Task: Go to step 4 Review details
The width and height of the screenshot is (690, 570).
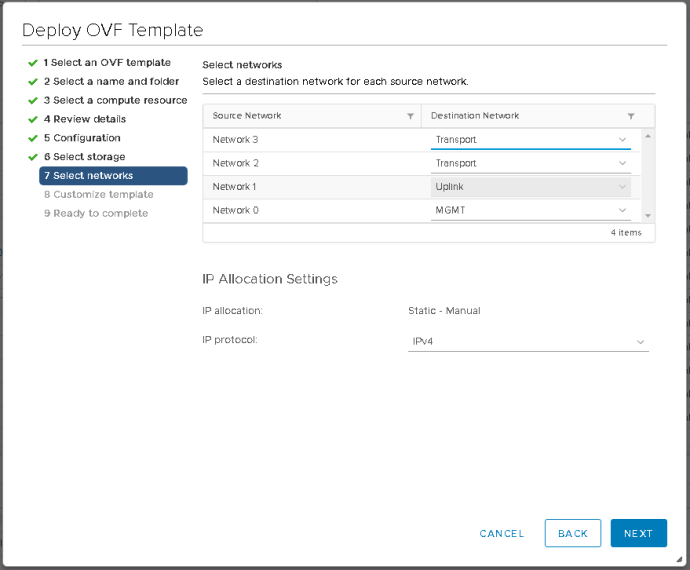Action: [85, 119]
